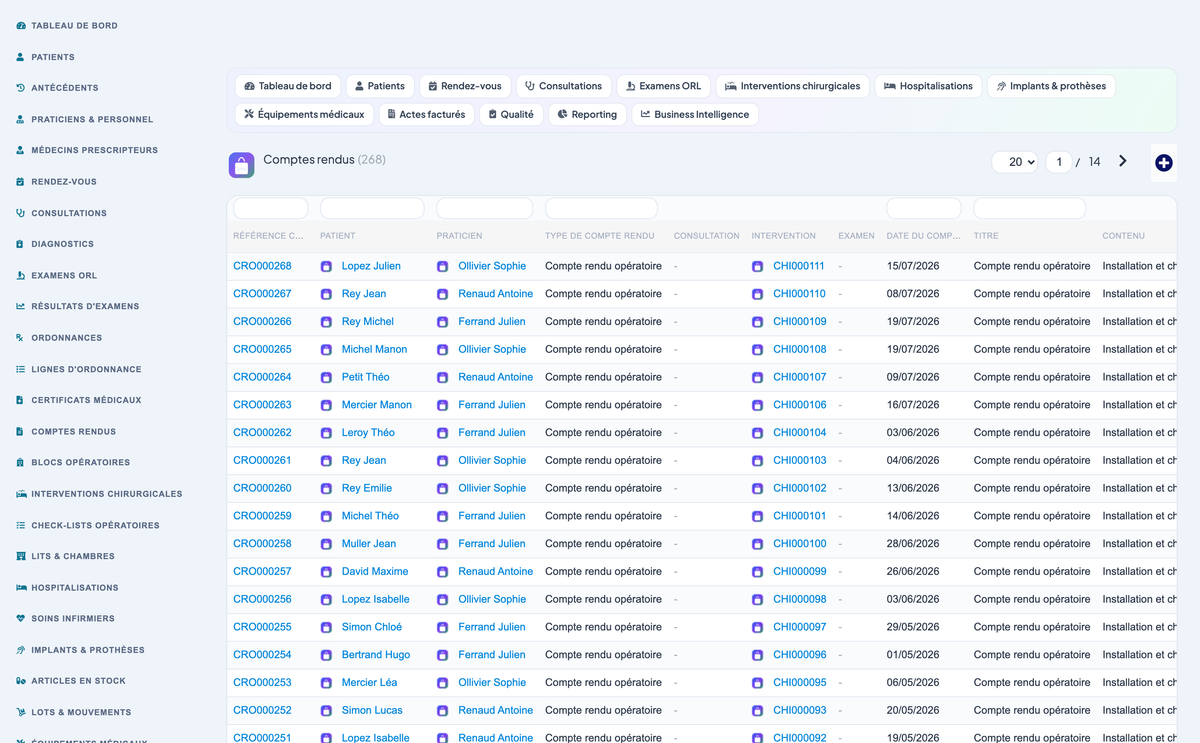Click the Praticien column filter field
1200x743 pixels.
[x=485, y=208]
